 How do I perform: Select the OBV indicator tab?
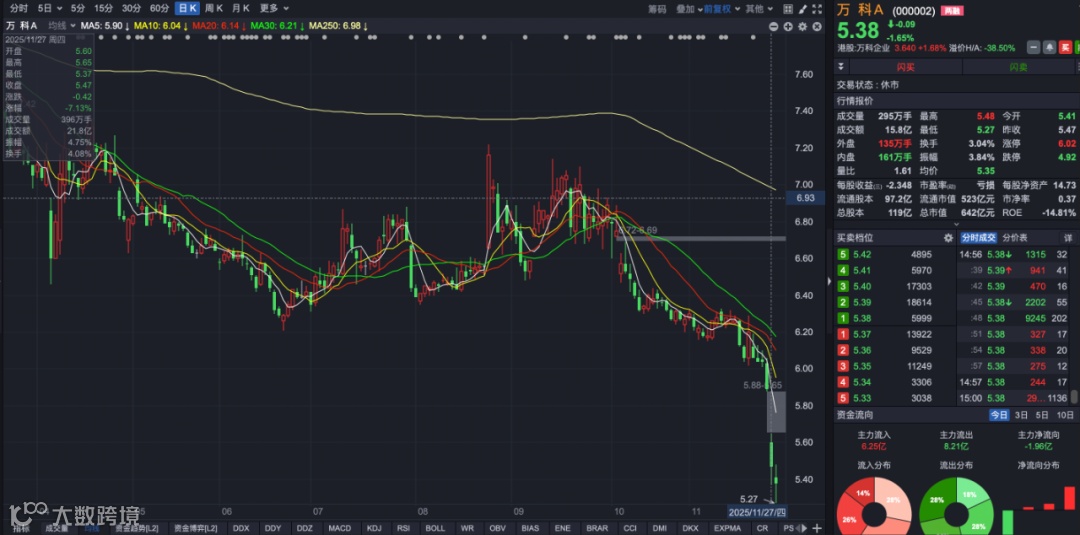[497, 528]
